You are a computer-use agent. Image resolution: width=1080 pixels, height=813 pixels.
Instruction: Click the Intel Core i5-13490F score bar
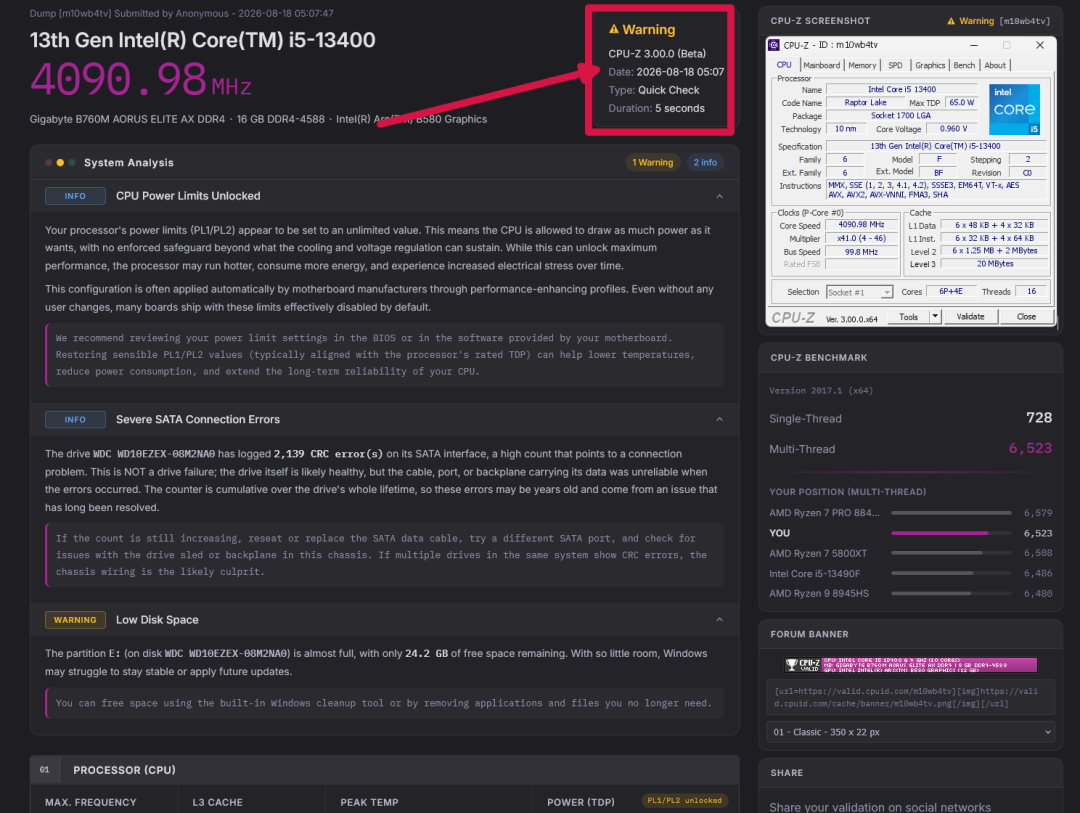[951, 573]
